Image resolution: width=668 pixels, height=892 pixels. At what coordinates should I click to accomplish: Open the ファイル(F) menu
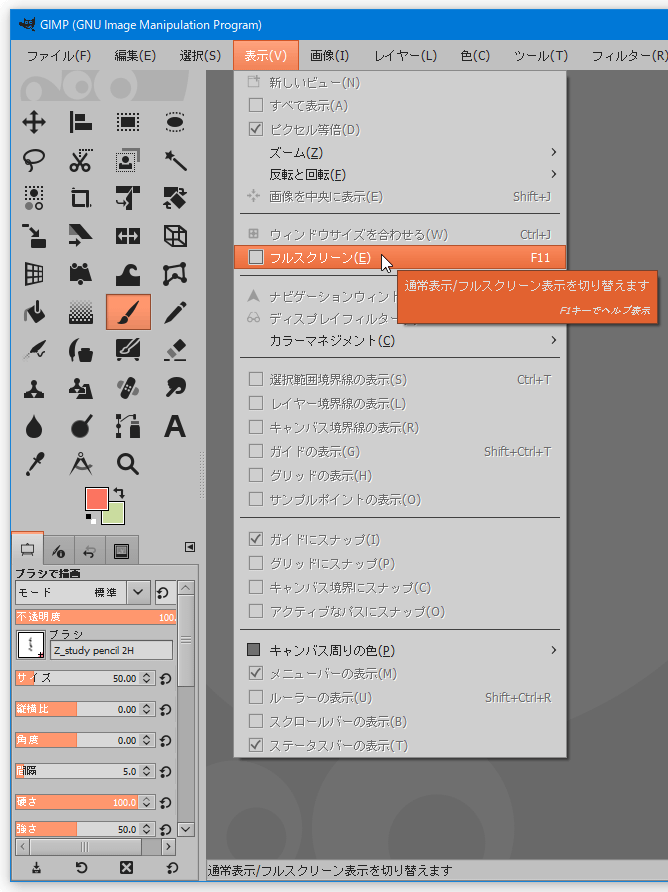point(59,56)
